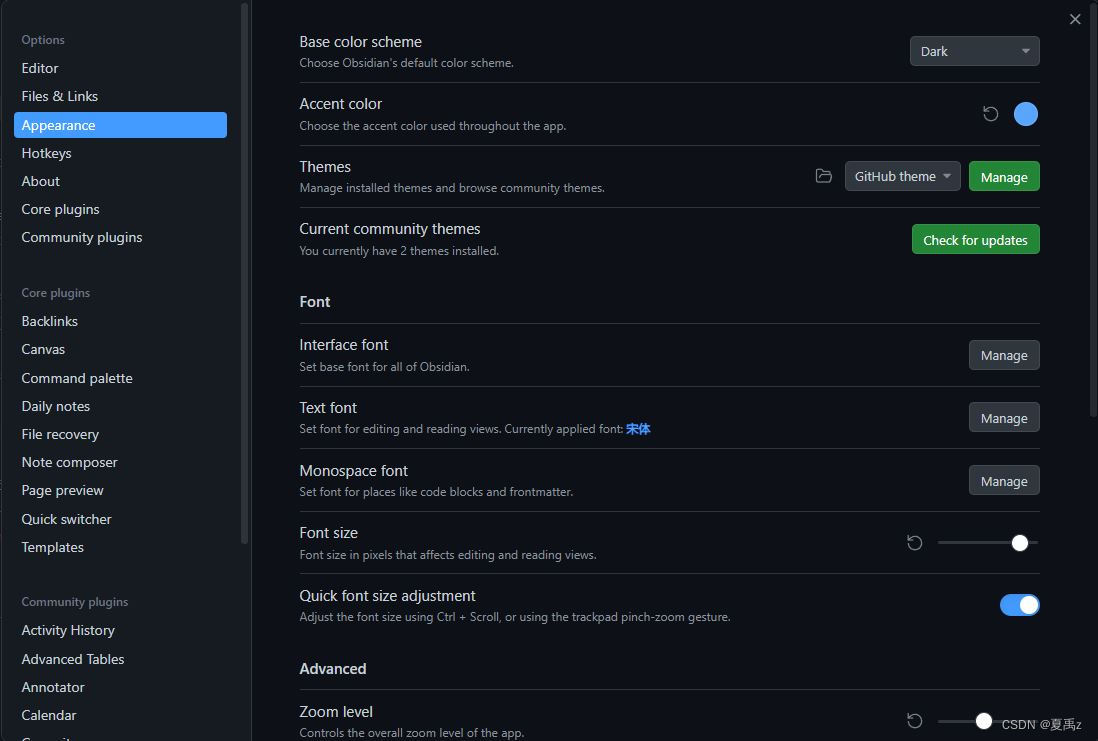Click Check for updates button
This screenshot has height=741, width=1098.
[975, 240]
